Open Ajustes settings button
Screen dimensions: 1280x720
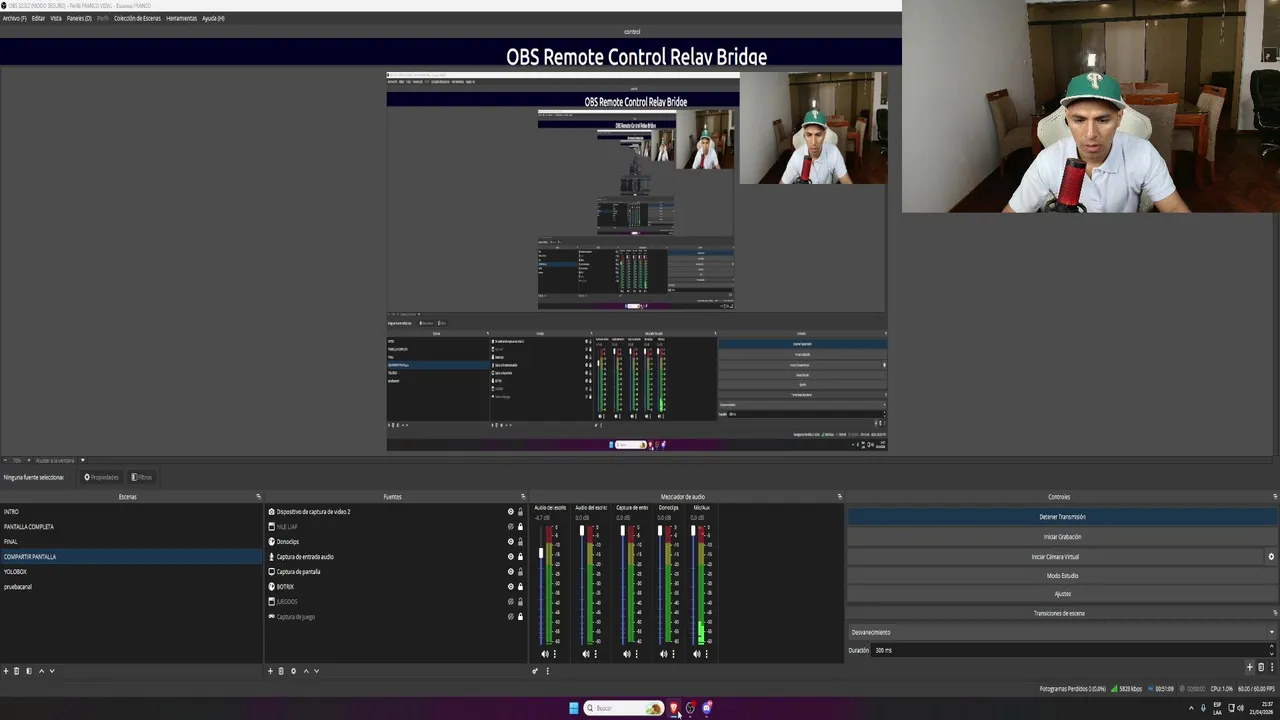[1062, 594]
